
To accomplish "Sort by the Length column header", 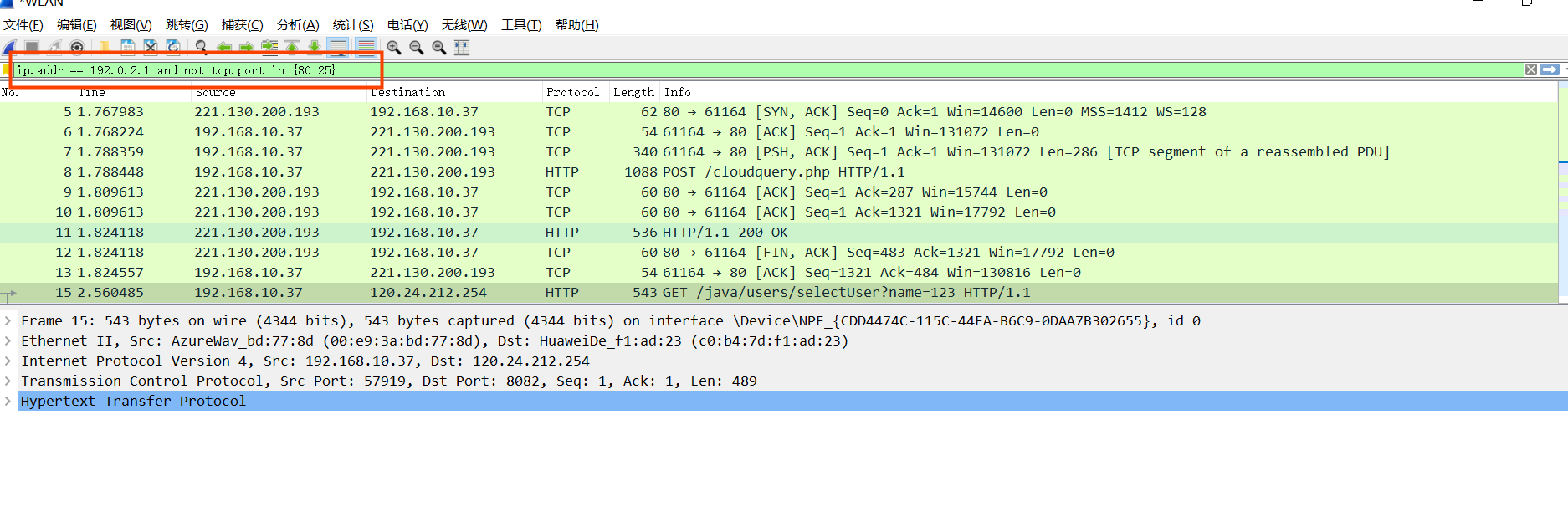I will click(634, 92).
